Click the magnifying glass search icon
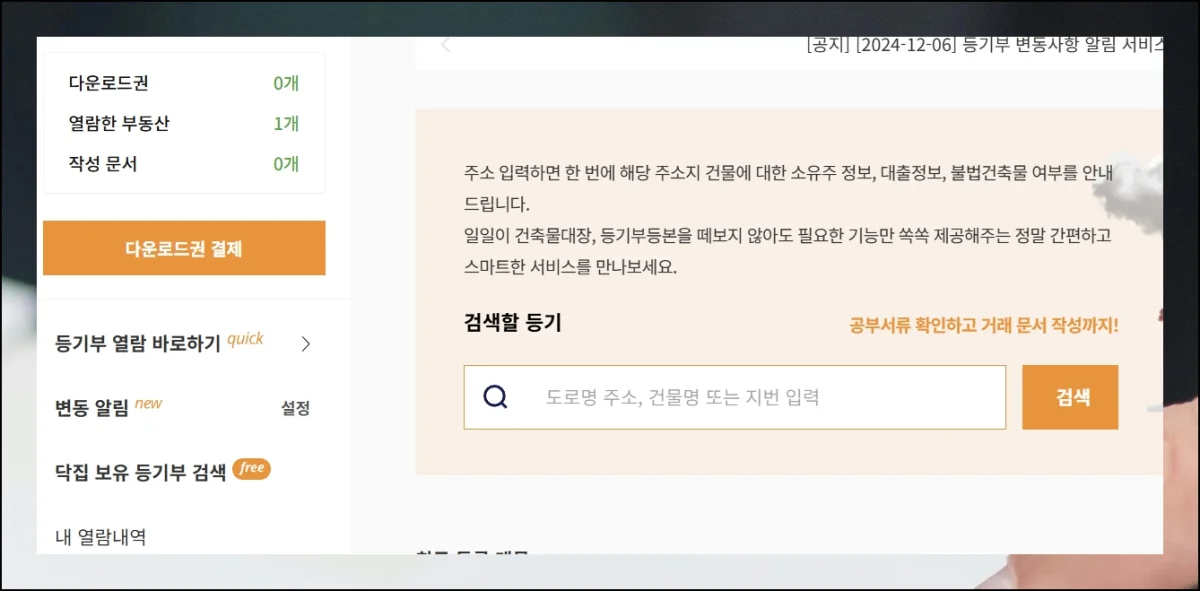Viewport: 1200px width, 591px height. [494, 396]
